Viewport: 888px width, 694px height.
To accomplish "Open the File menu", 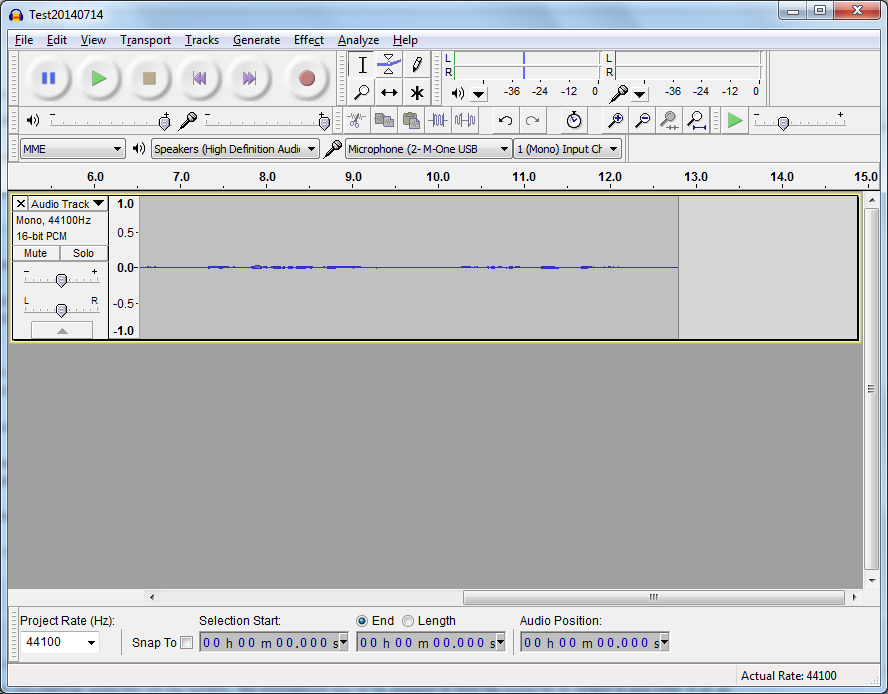I will pos(24,40).
